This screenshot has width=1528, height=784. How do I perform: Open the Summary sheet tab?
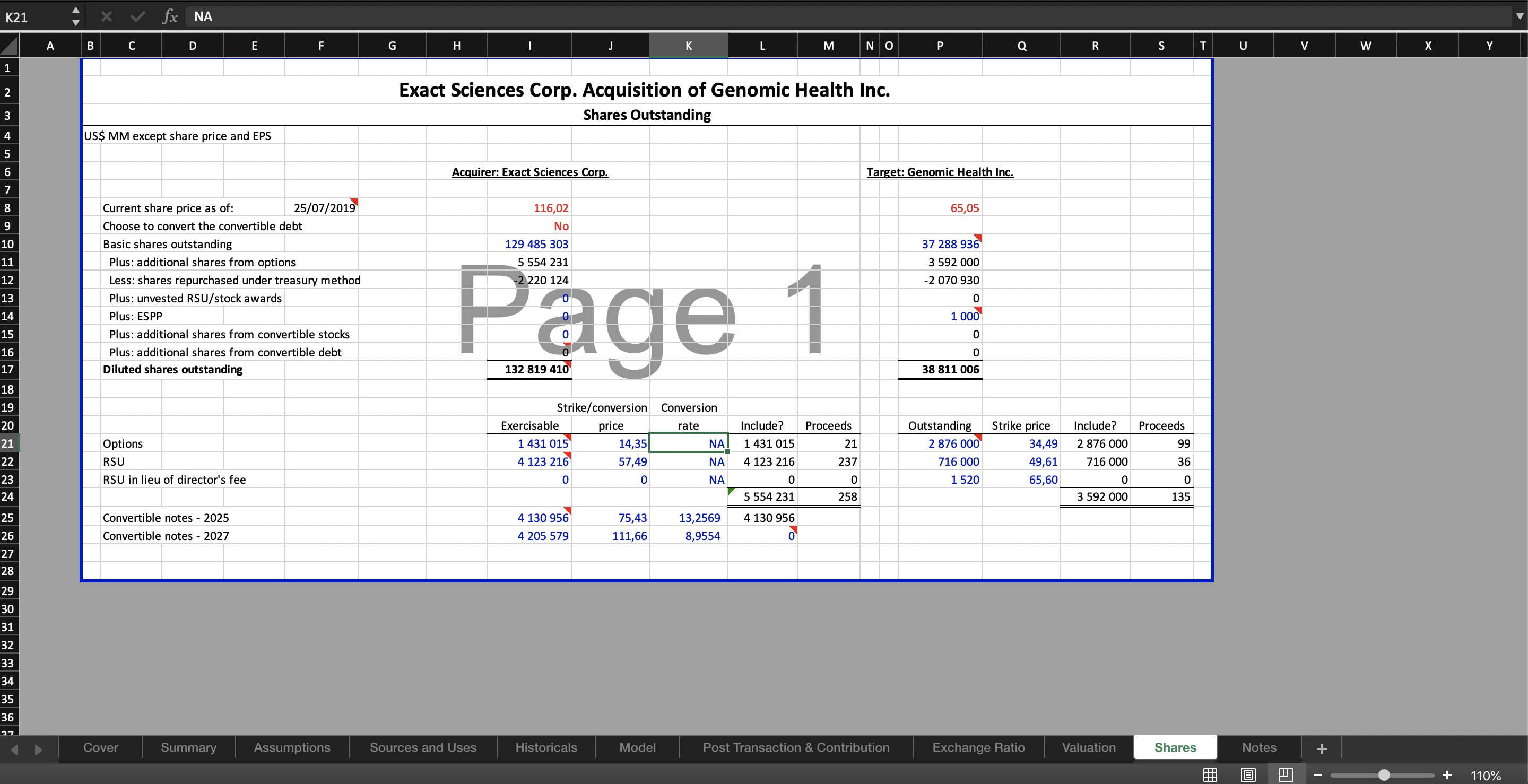pyautogui.click(x=189, y=747)
